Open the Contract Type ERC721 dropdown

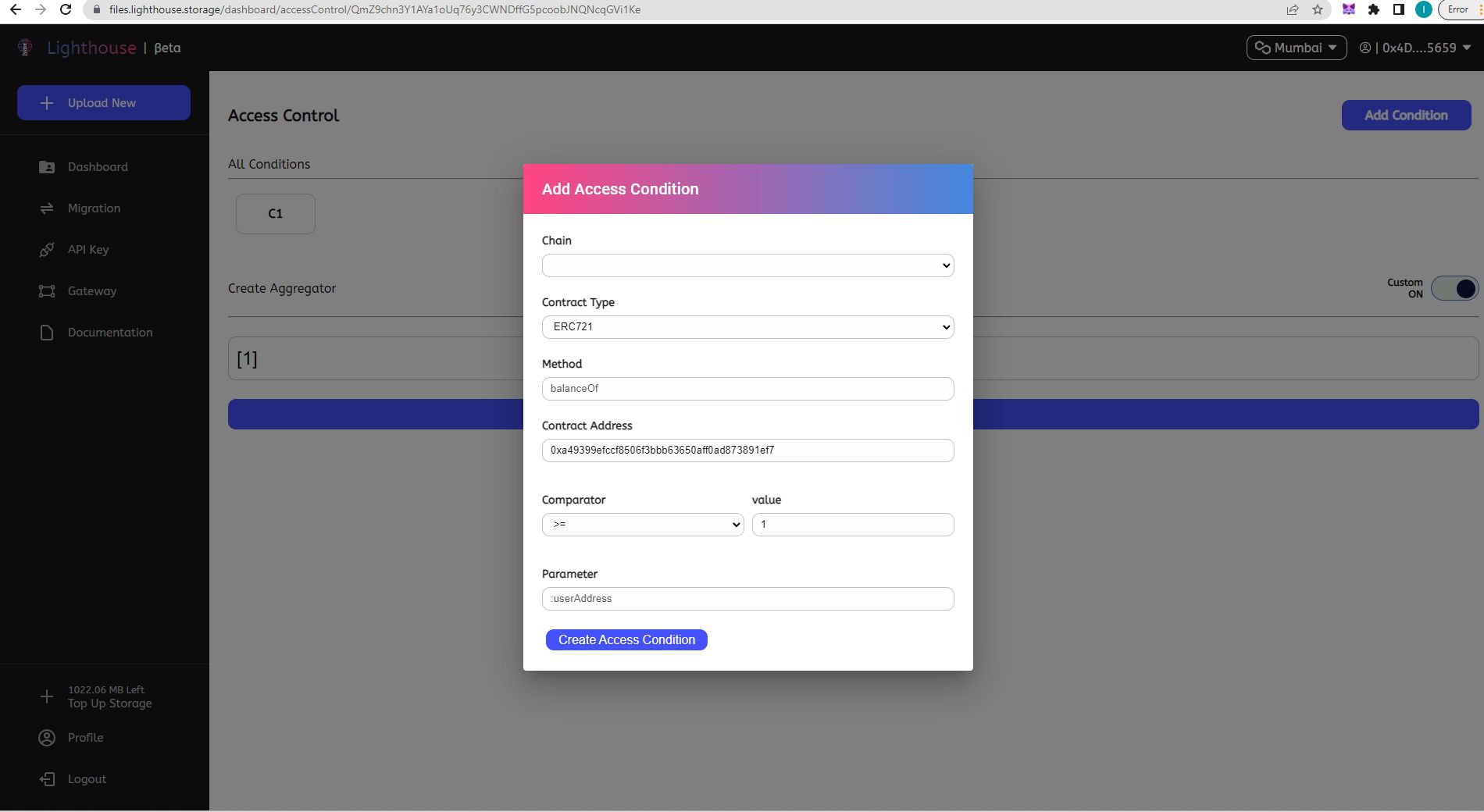pyautogui.click(x=747, y=327)
